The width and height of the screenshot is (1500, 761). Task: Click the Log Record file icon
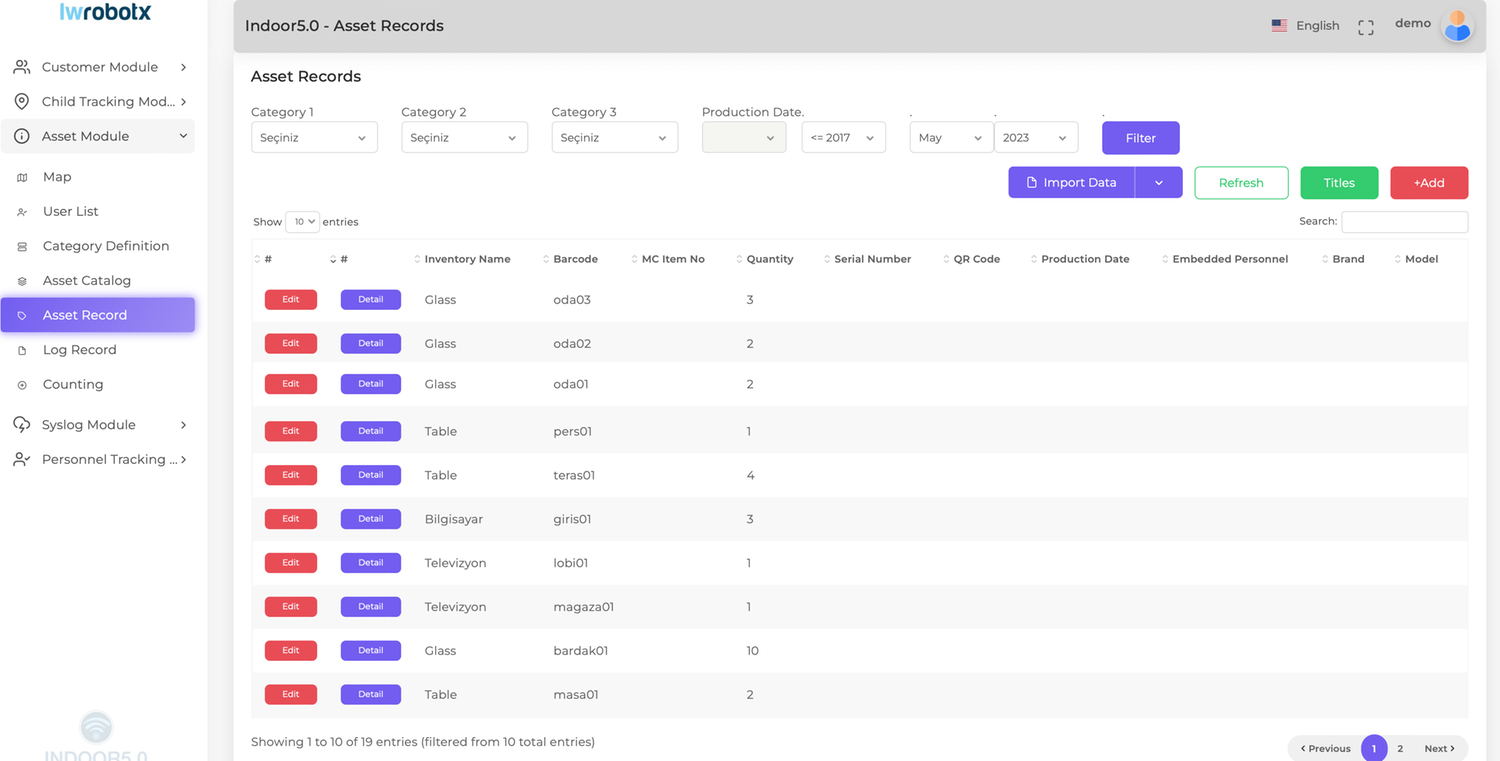pos(22,350)
